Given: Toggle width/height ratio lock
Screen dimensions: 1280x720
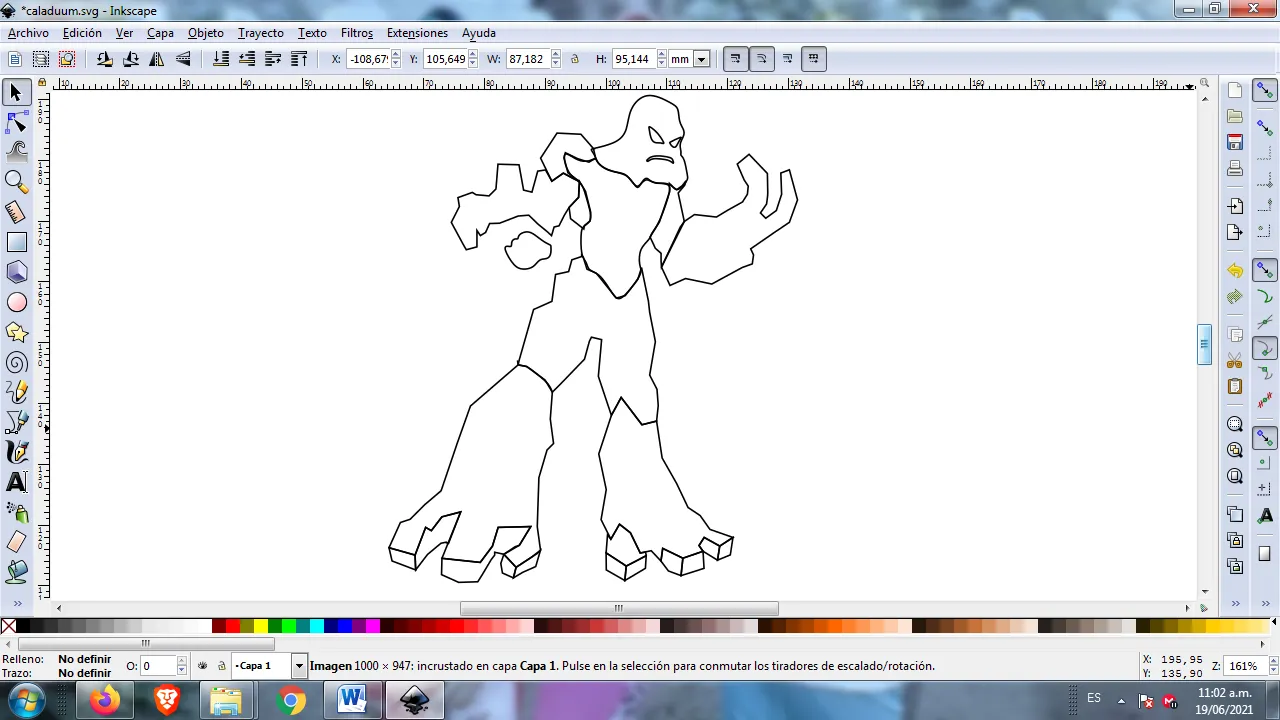Looking at the screenshot, I should click(575, 59).
